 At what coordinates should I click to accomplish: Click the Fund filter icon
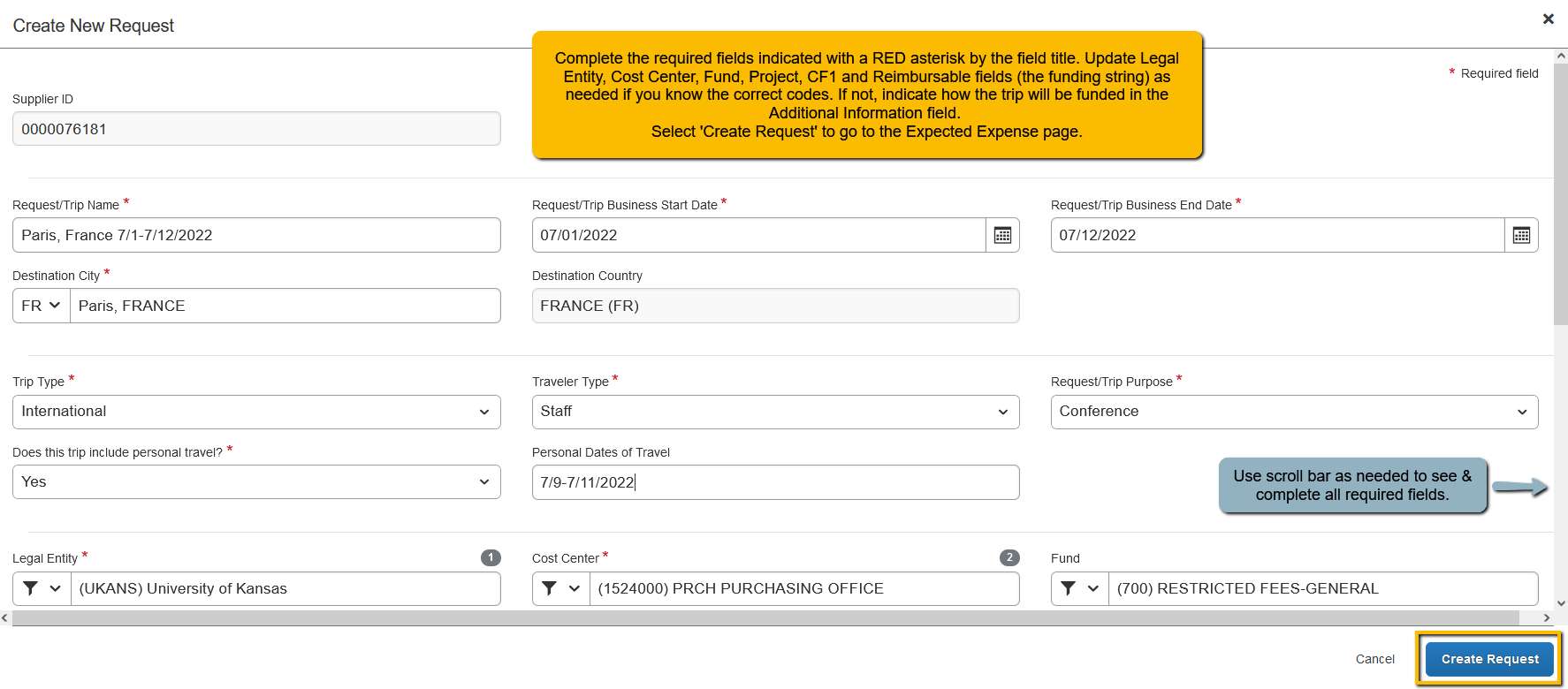coord(1068,588)
